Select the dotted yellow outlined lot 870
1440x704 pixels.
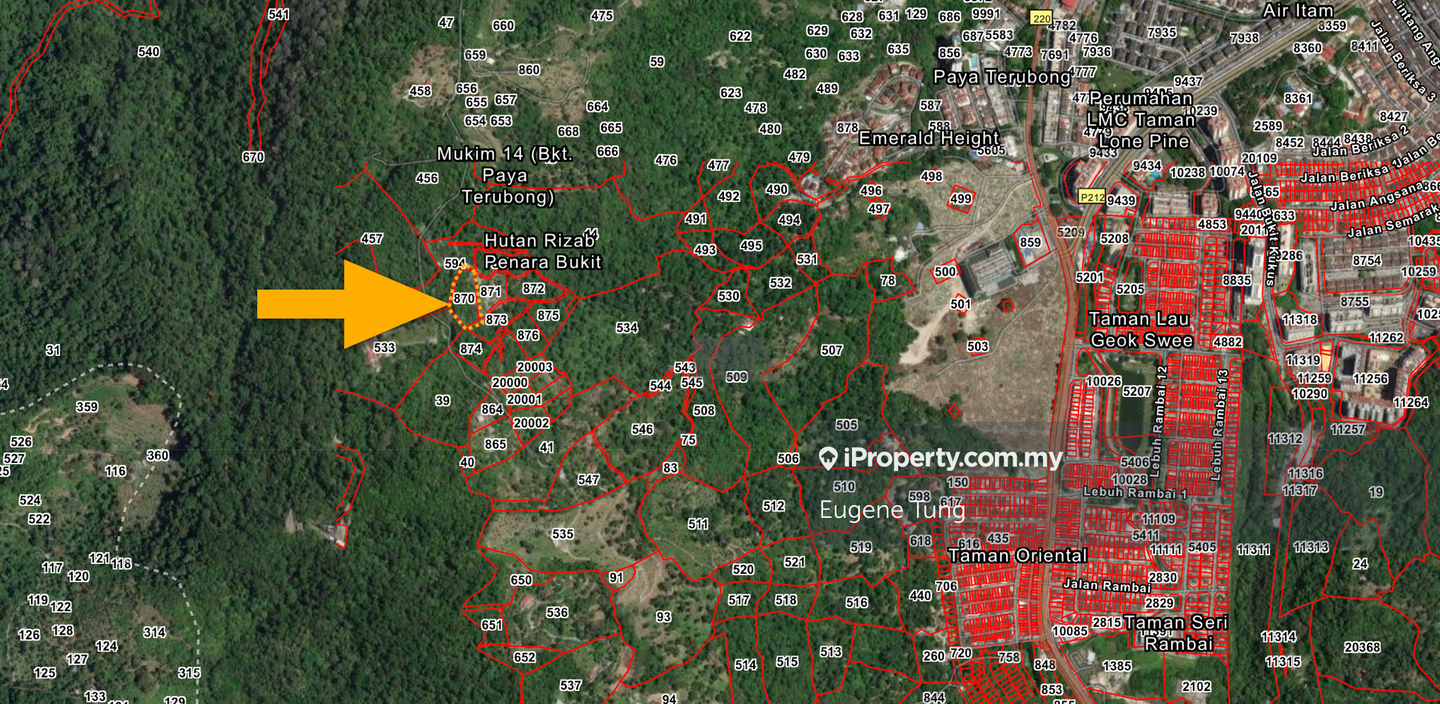point(464,298)
